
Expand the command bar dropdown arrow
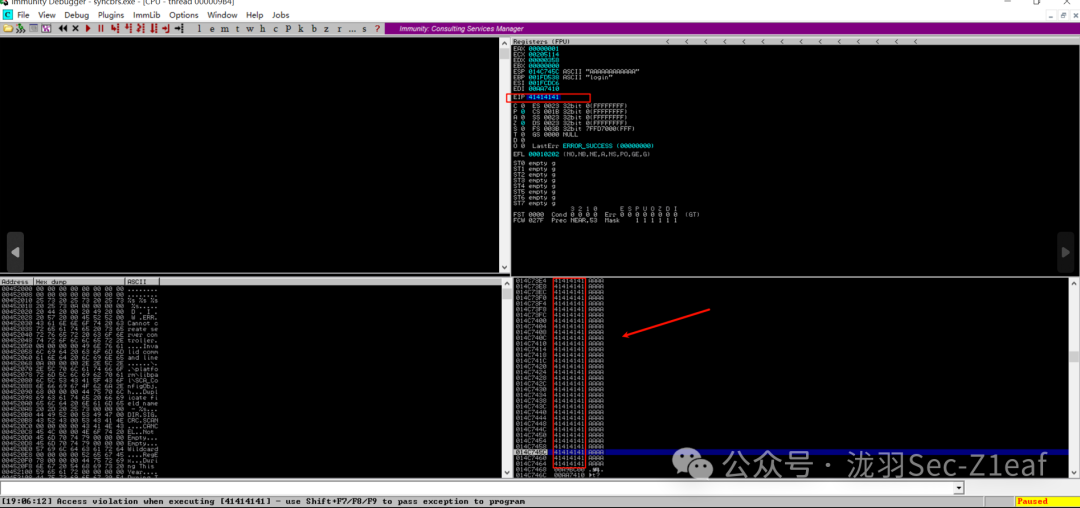[x=957, y=487]
